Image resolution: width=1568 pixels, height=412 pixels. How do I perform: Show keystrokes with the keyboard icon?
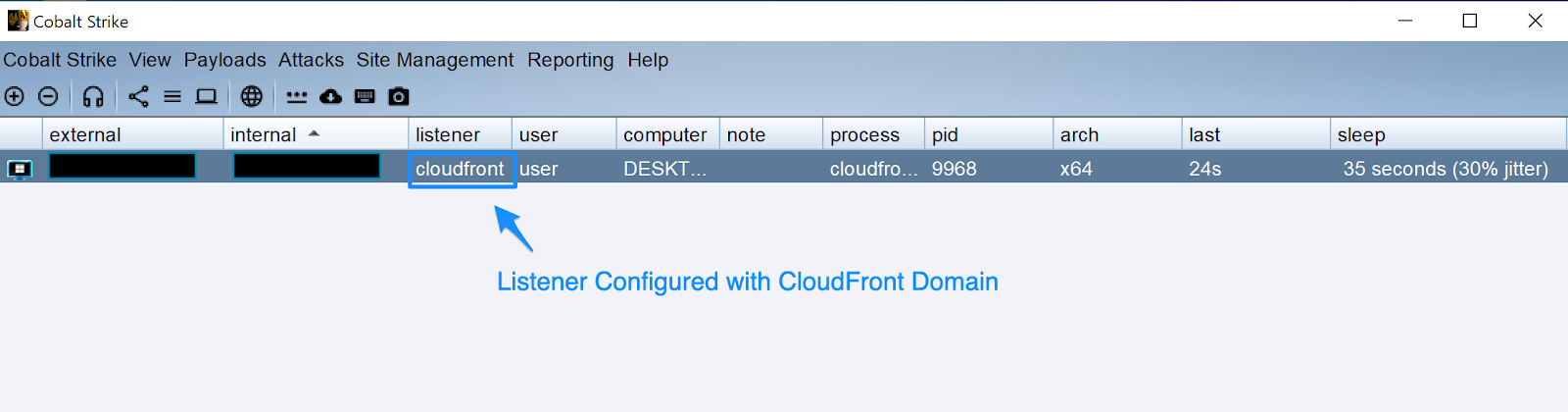point(365,96)
